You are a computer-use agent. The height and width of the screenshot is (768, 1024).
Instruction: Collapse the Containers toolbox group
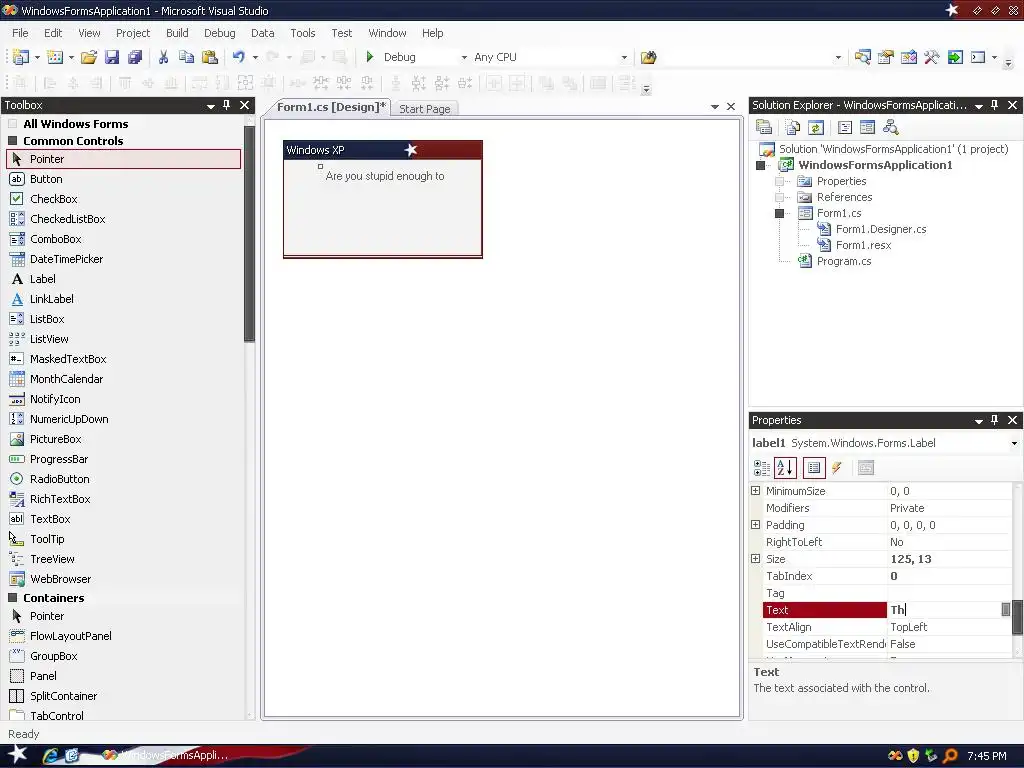(12, 598)
